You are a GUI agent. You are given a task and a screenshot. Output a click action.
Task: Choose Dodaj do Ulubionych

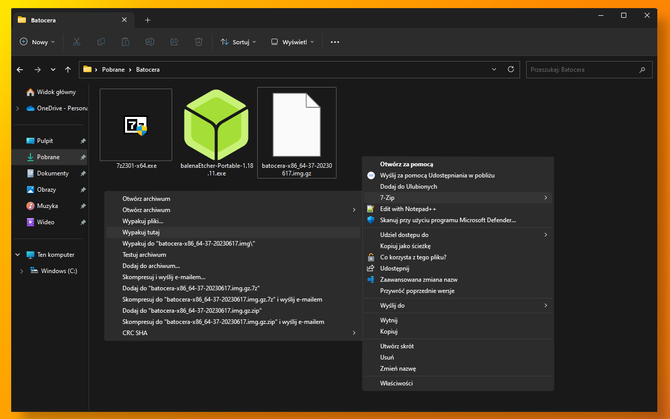click(458, 187)
